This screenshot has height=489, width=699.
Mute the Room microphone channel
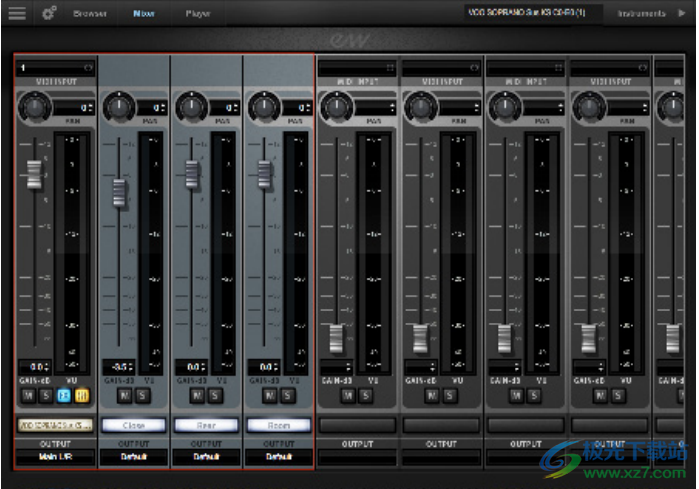coord(270,395)
